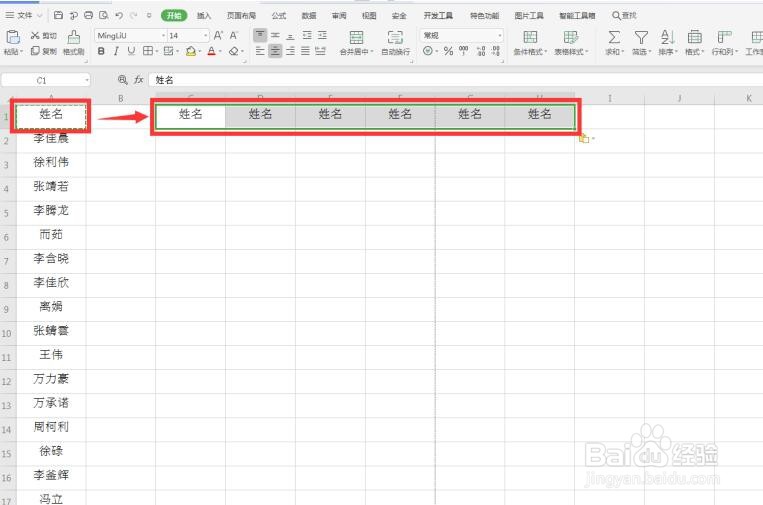Switch to the 数据 (Data) tab
The height and width of the screenshot is (505, 763).
click(309, 16)
